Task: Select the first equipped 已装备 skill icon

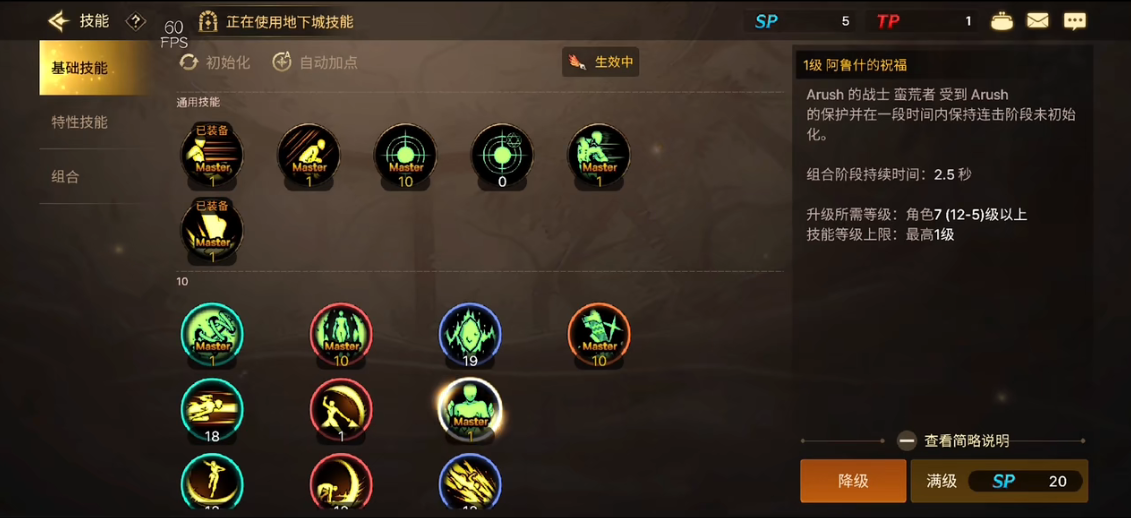Action: 212,156
